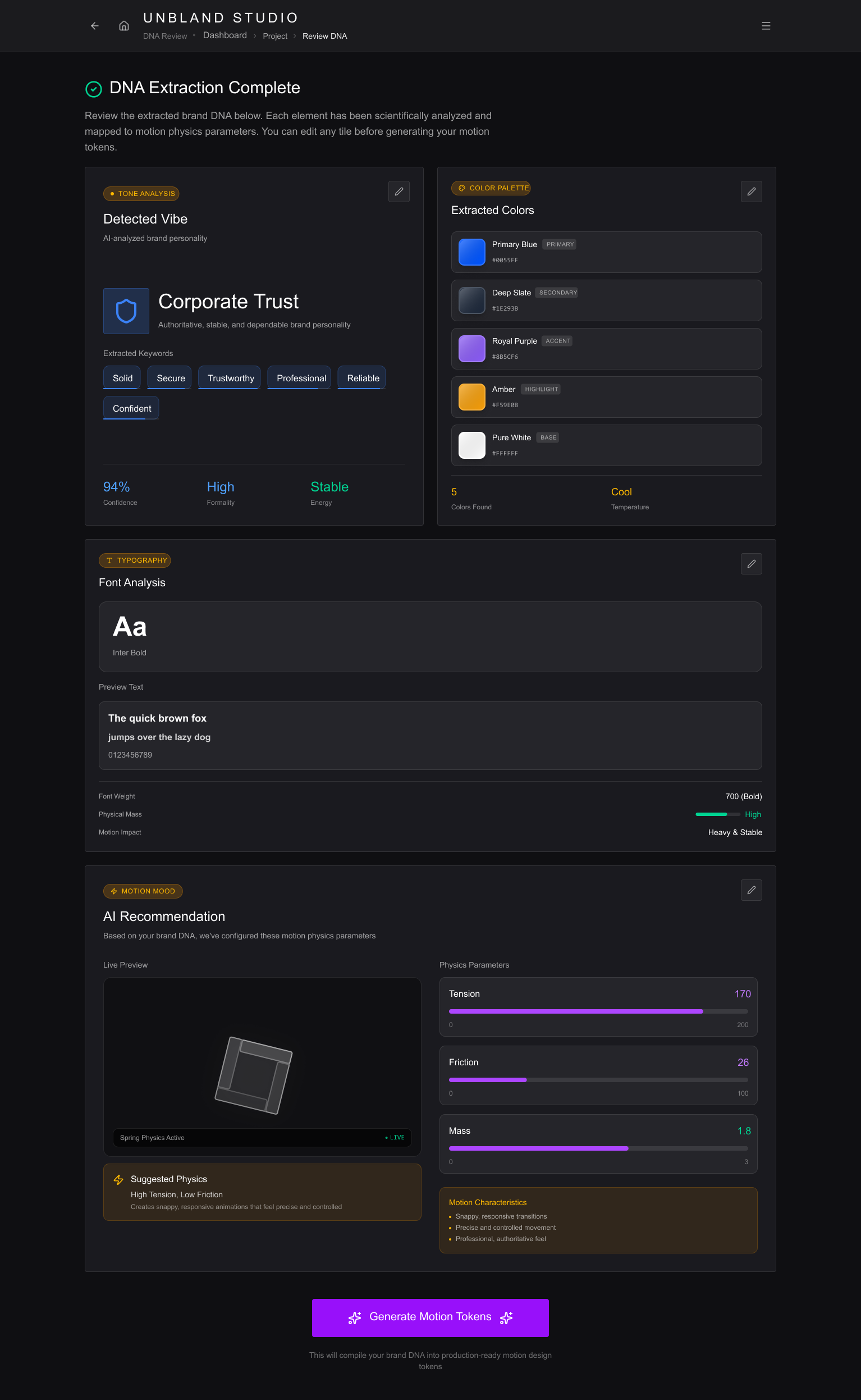The image size is (861, 1400).
Task: Click the Motion Characteristics heading
Action: point(487,1202)
